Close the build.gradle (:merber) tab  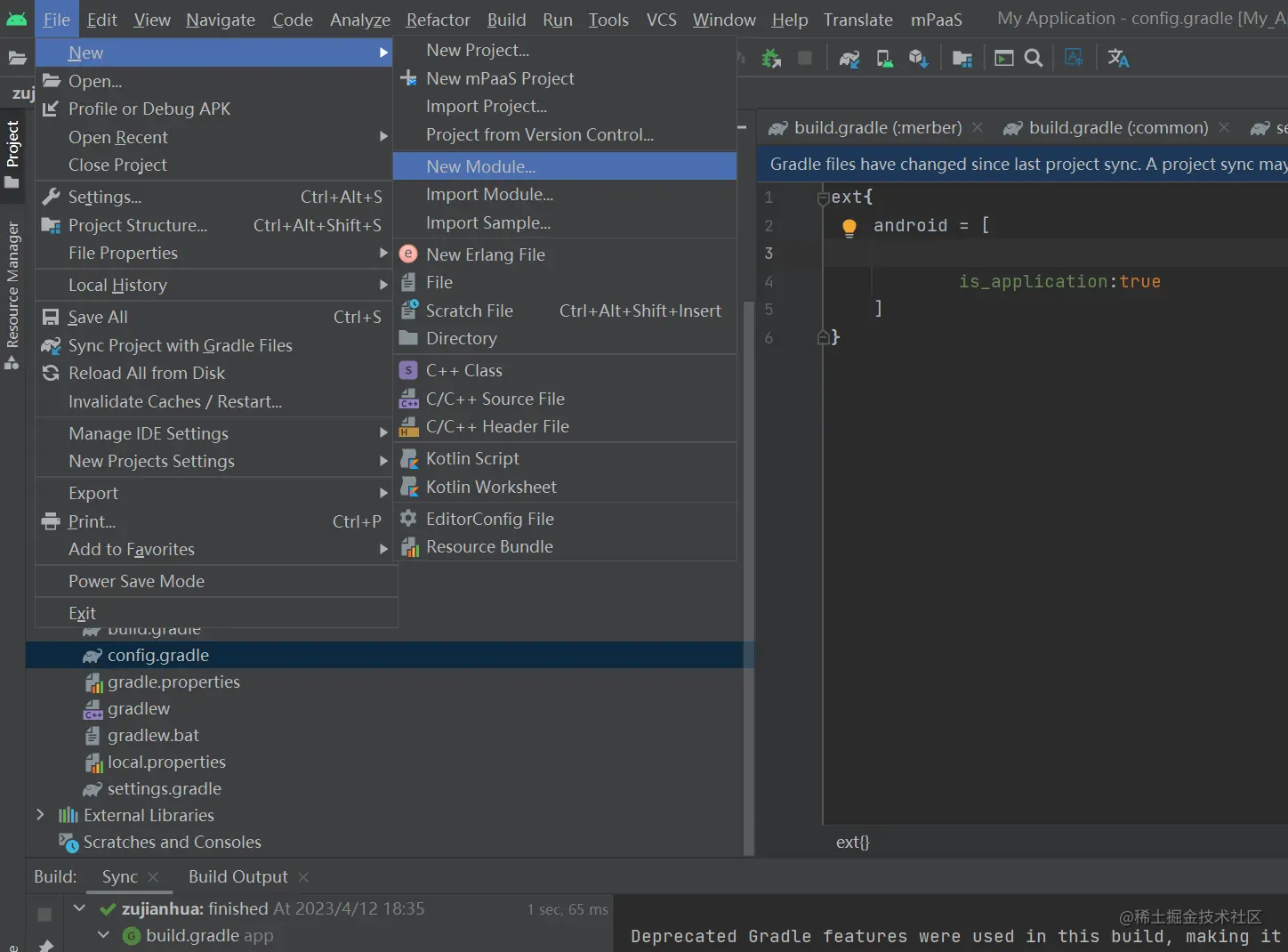click(978, 128)
